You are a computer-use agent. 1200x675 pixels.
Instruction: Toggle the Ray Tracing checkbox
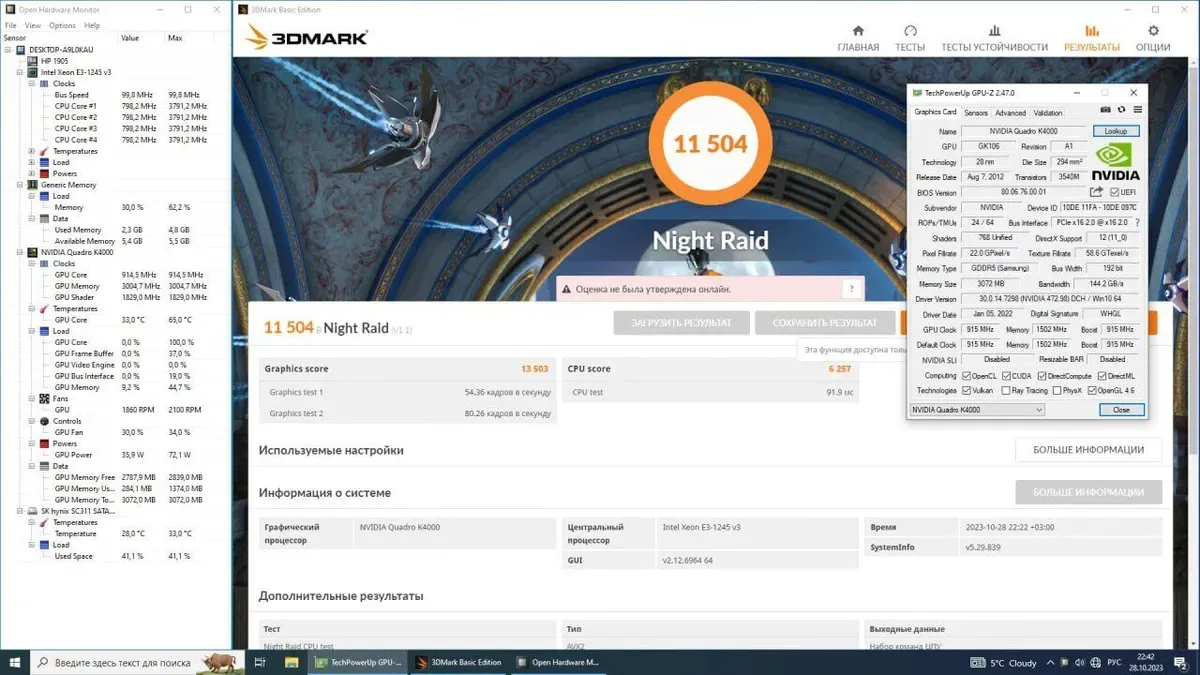click(x=1008, y=391)
